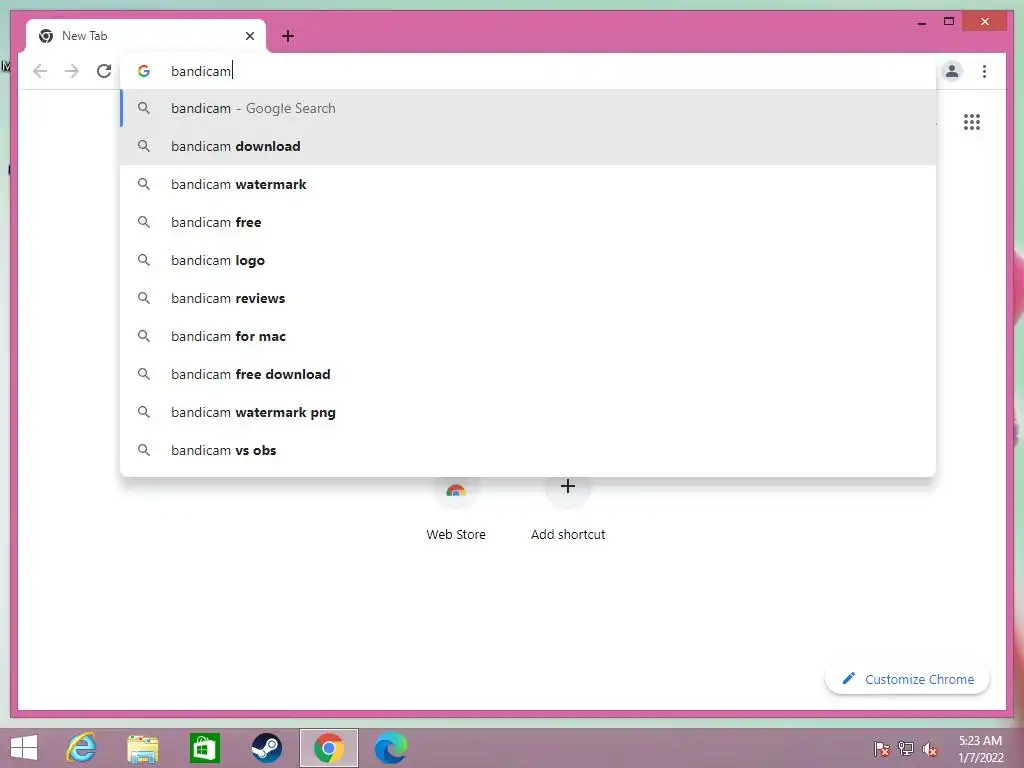Open the Web Store shortcut
The image size is (1024, 768).
click(456, 513)
